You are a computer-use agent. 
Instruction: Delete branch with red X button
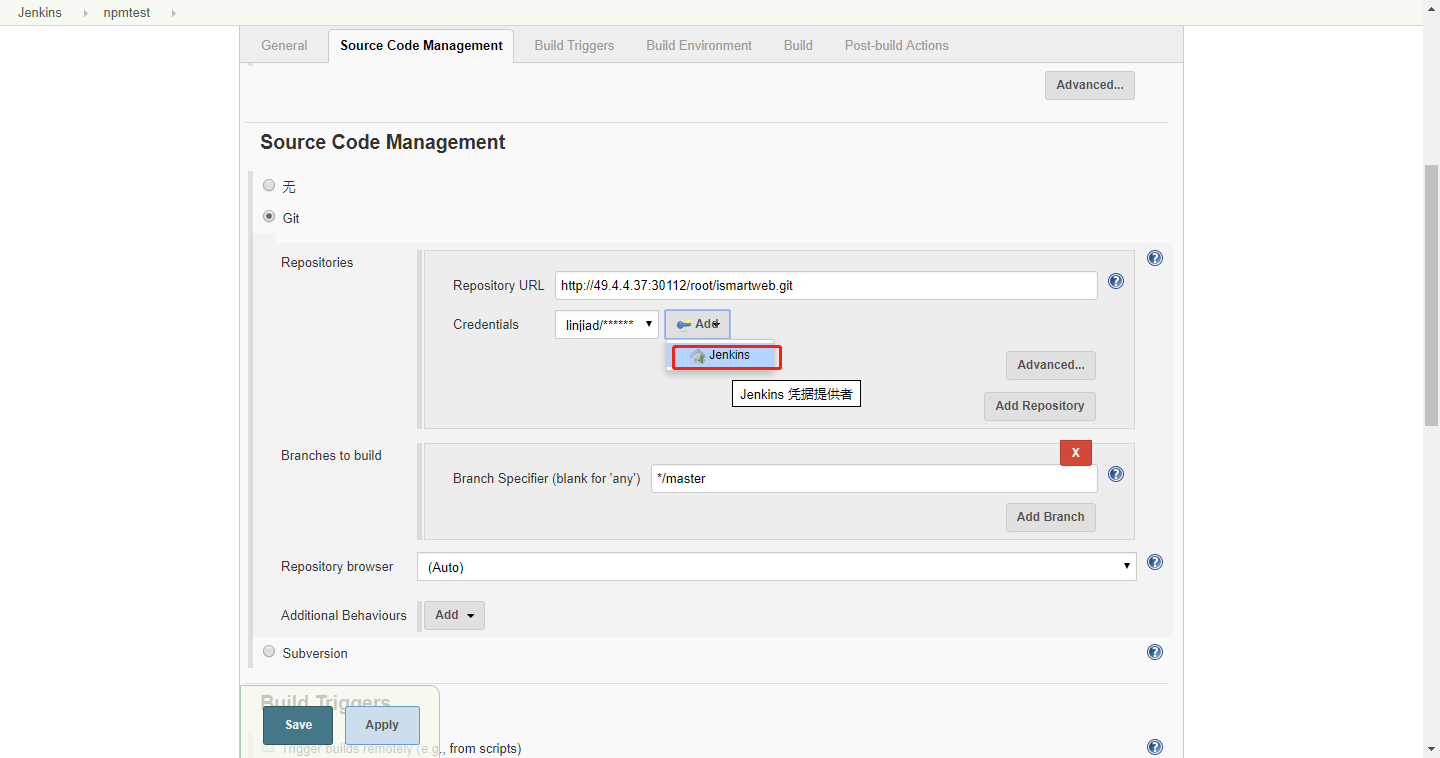tap(1076, 453)
